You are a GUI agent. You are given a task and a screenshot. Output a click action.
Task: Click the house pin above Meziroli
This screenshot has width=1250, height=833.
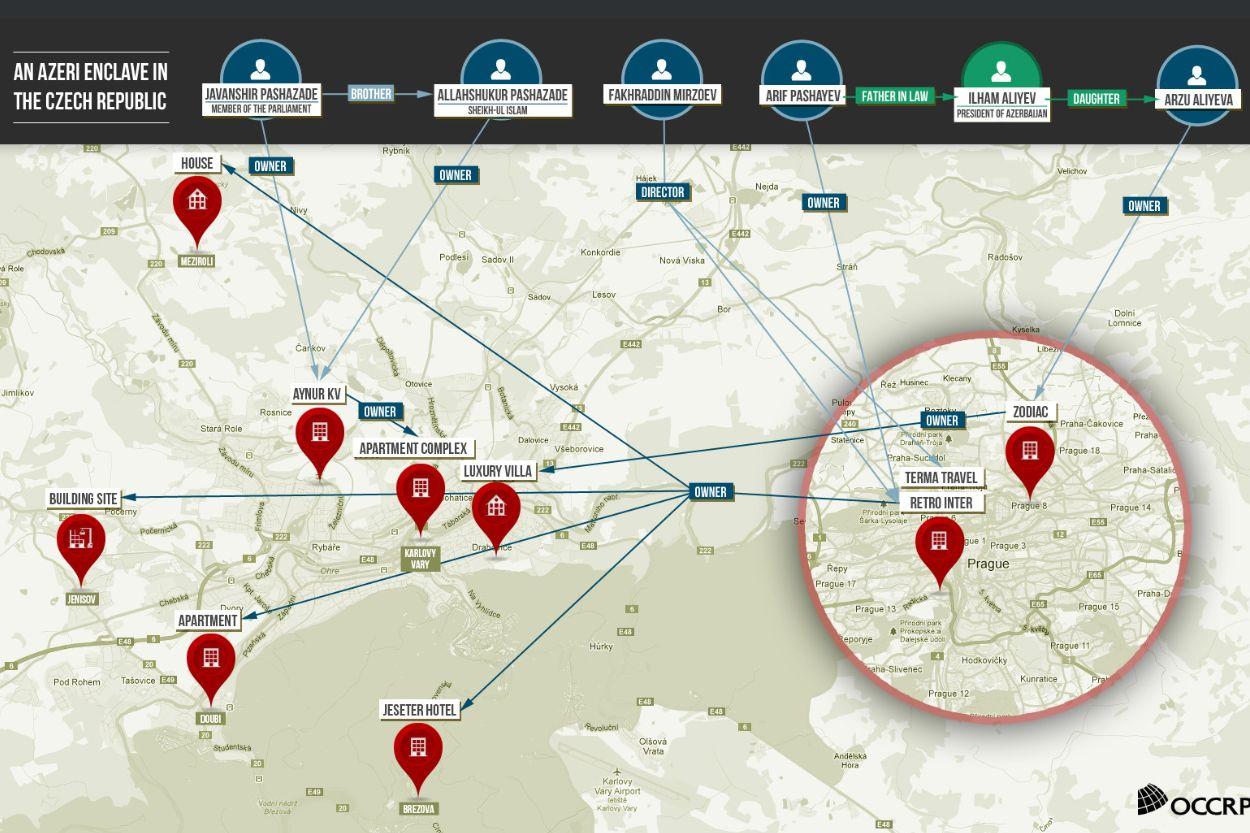tap(197, 201)
